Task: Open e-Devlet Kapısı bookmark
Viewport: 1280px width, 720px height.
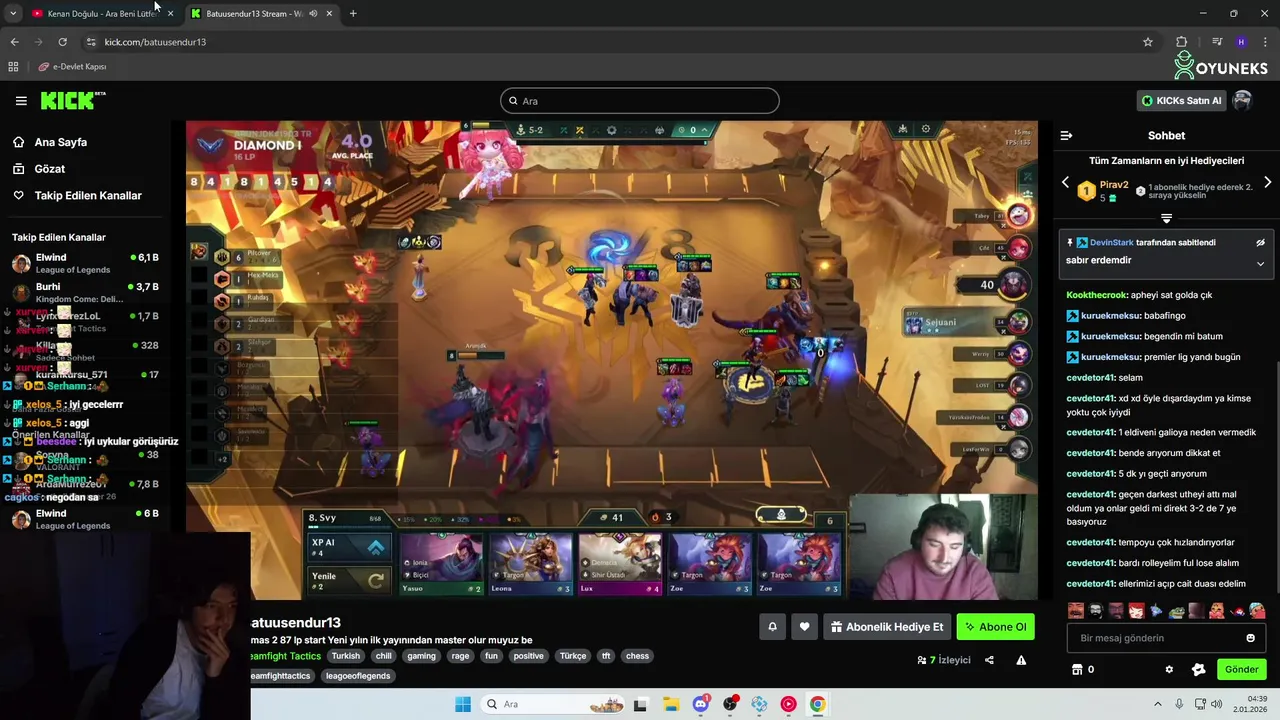Action: 73,66
